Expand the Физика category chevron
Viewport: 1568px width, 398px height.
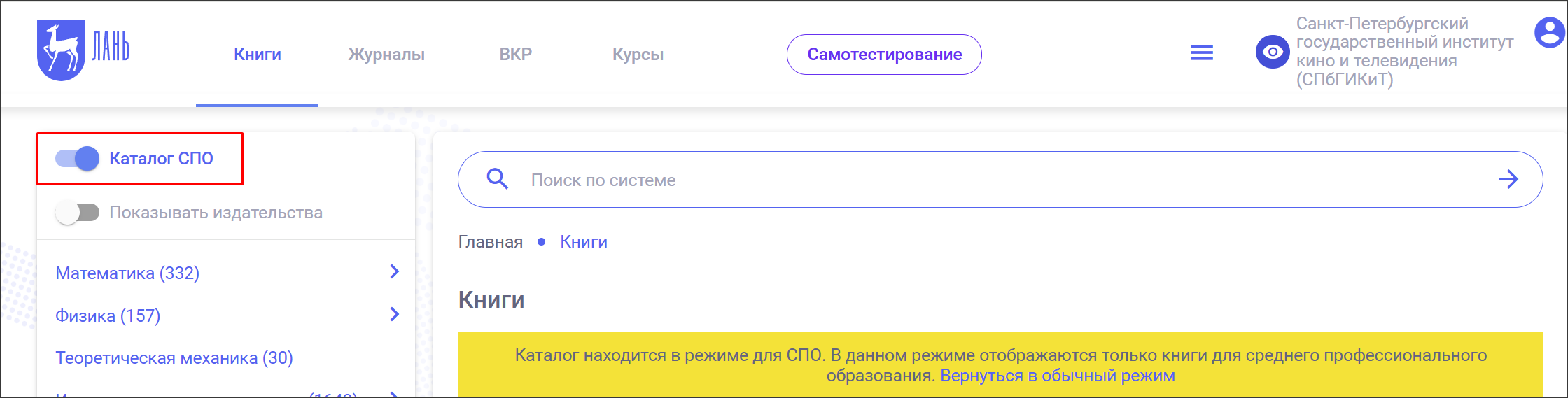395,314
